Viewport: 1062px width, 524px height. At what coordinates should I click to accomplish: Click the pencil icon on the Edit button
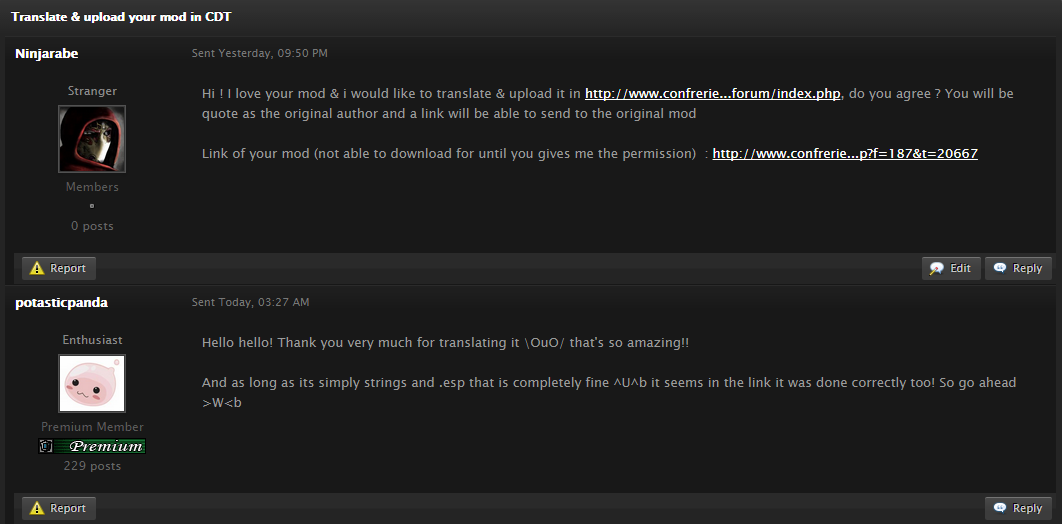click(x=937, y=269)
